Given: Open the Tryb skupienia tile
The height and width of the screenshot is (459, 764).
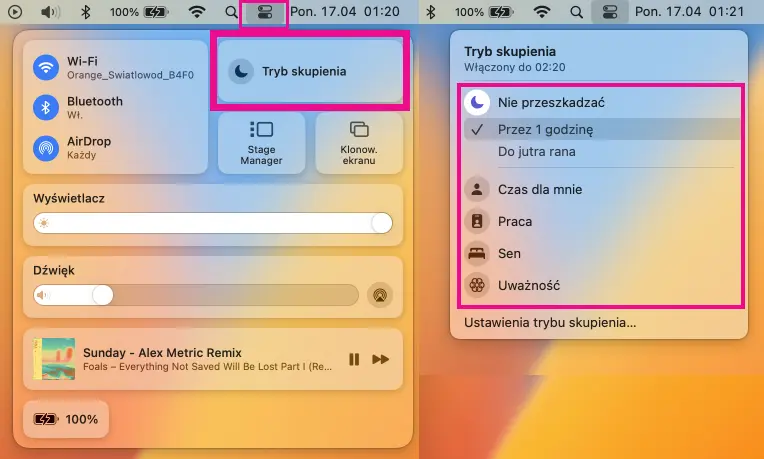Looking at the screenshot, I should (308, 71).
